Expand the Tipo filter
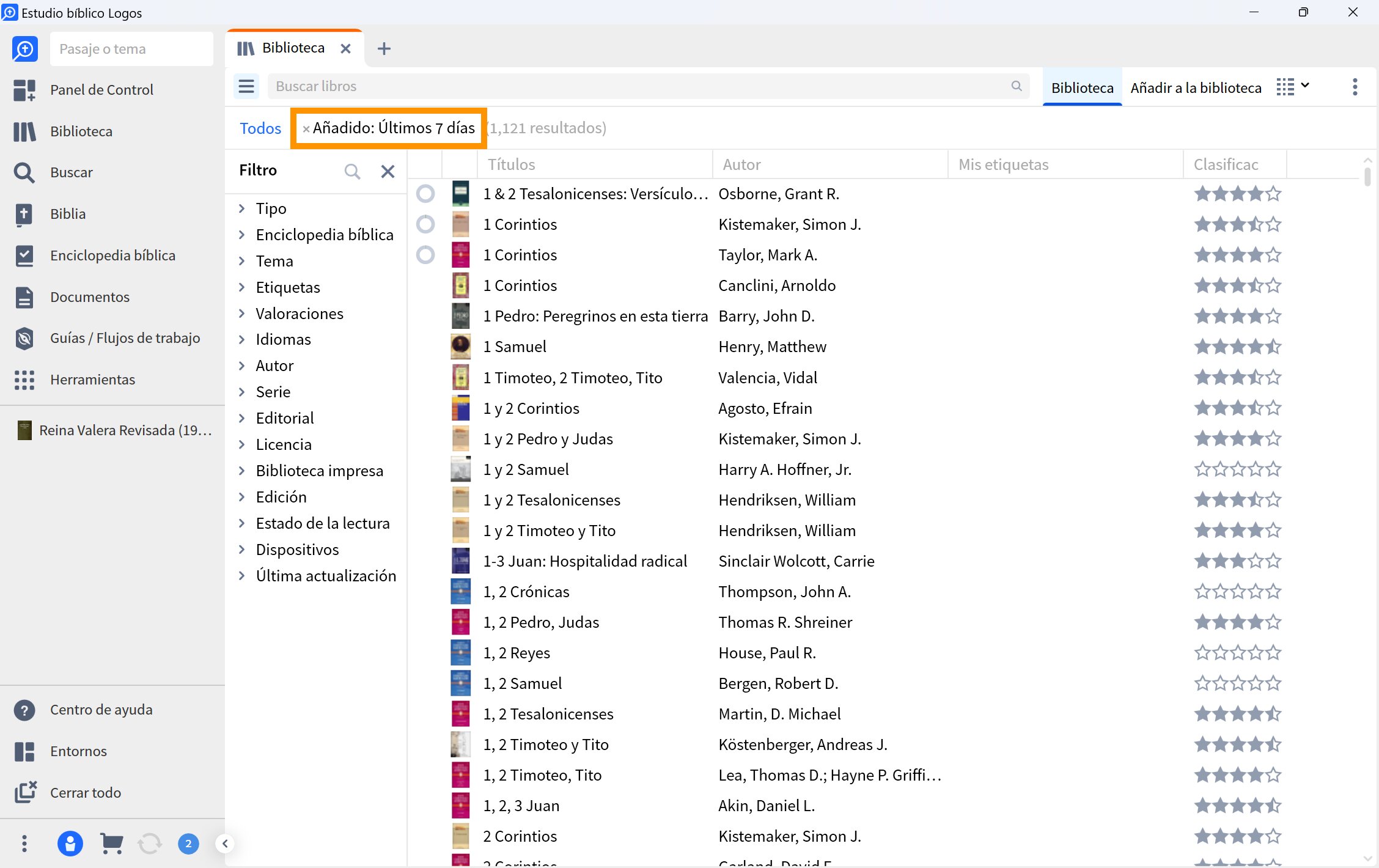 [x=242, y=208]
